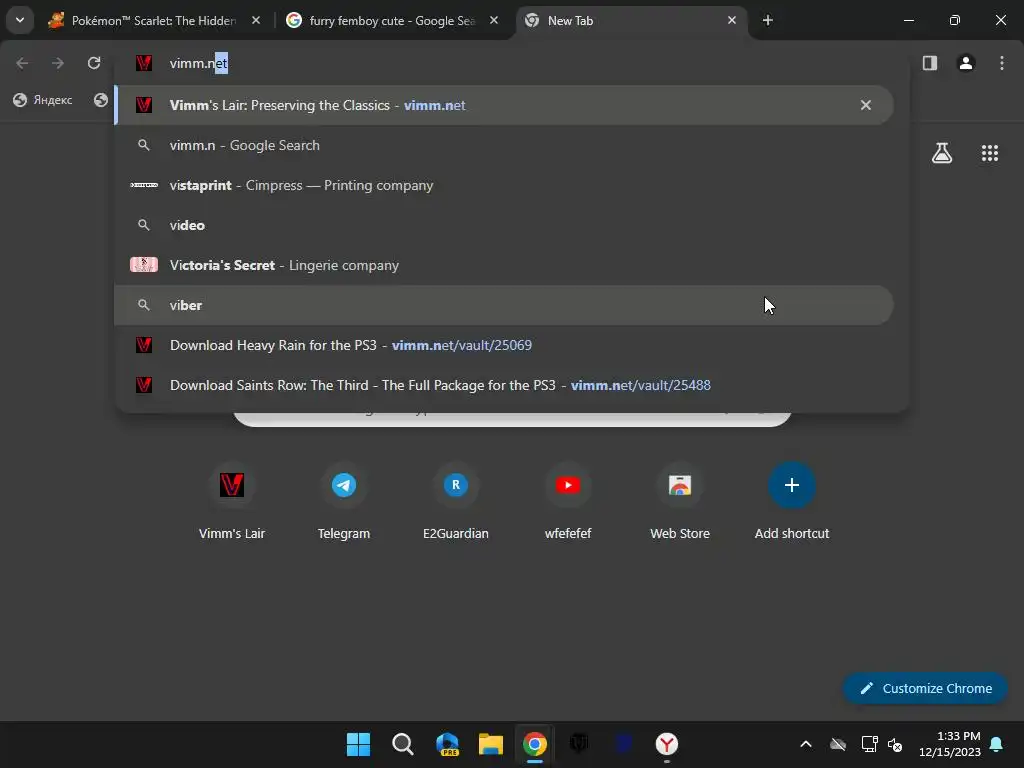1024x768 pixels.
Task: Open the Windows Start menu
Action: pyautogui.click(x=358, y=744)
